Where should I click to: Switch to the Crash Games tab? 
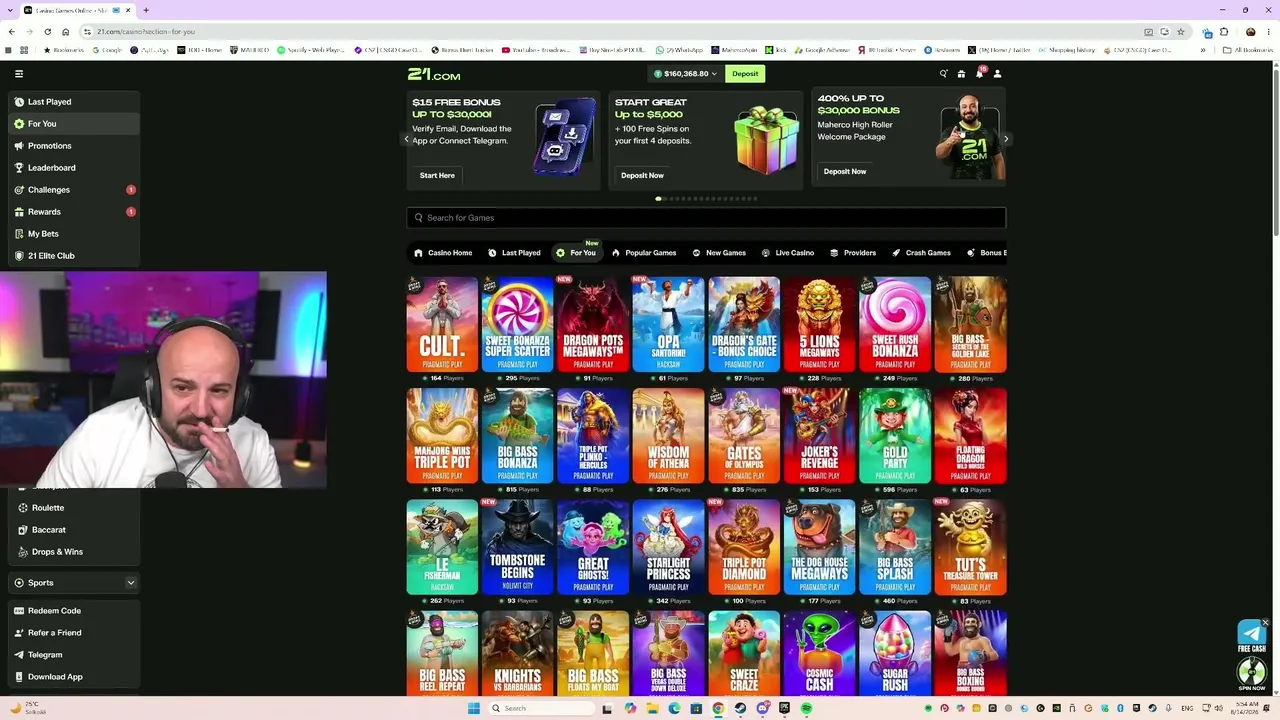point(921,253)
